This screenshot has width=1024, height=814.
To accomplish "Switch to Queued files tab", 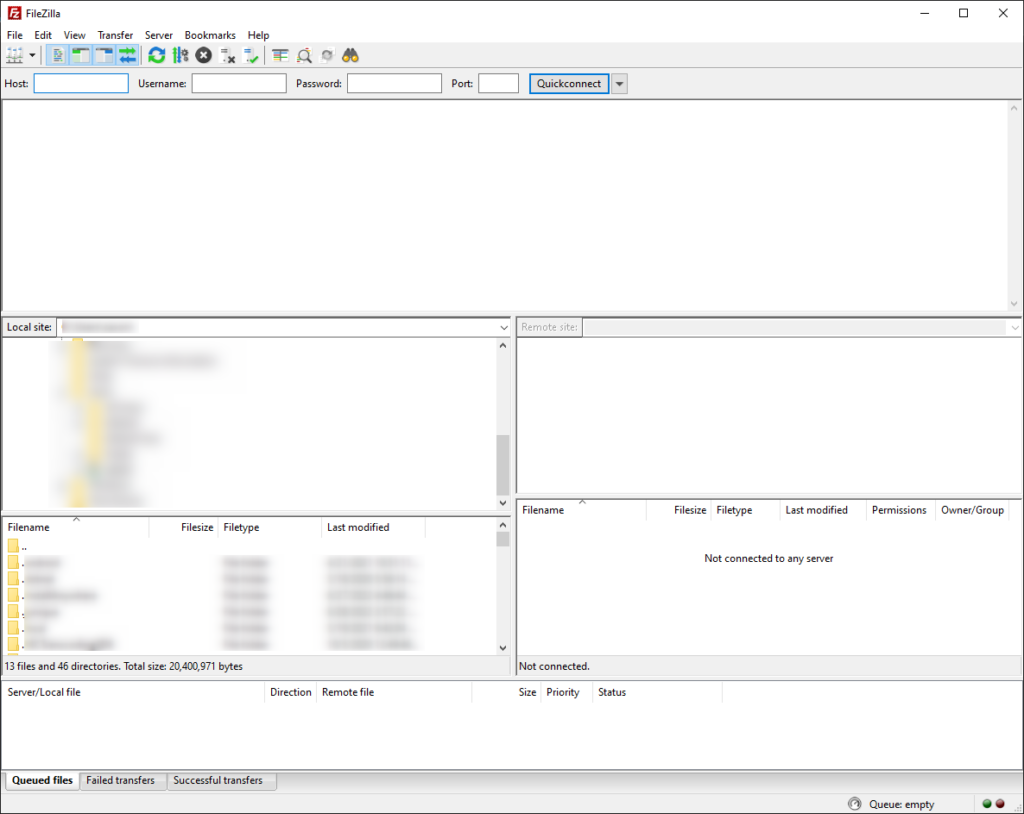I will 42,781.
